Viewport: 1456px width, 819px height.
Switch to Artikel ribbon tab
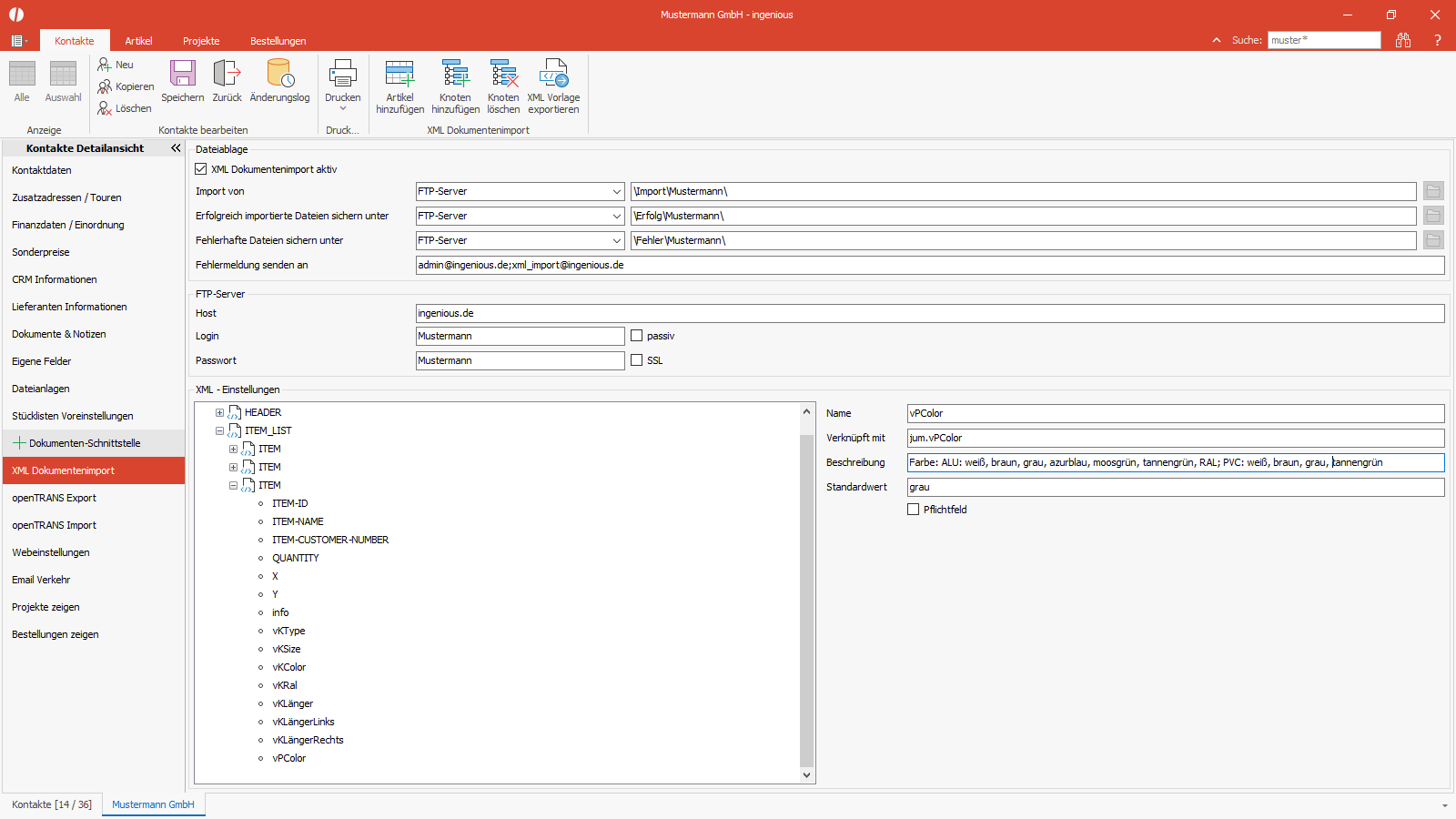pyautogui.click(x=138, y=41)
